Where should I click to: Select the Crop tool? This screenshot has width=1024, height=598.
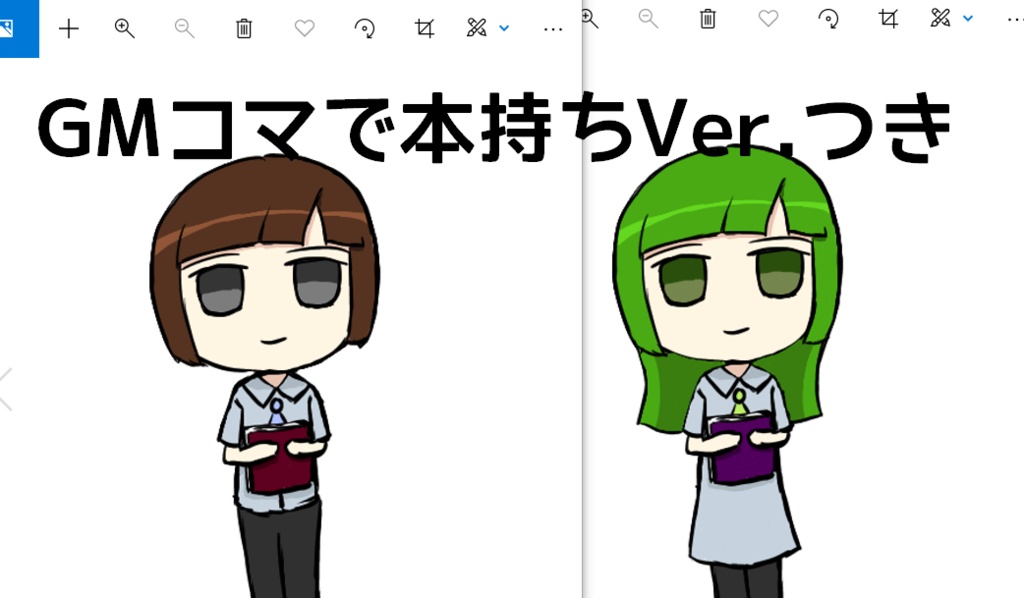423,28
